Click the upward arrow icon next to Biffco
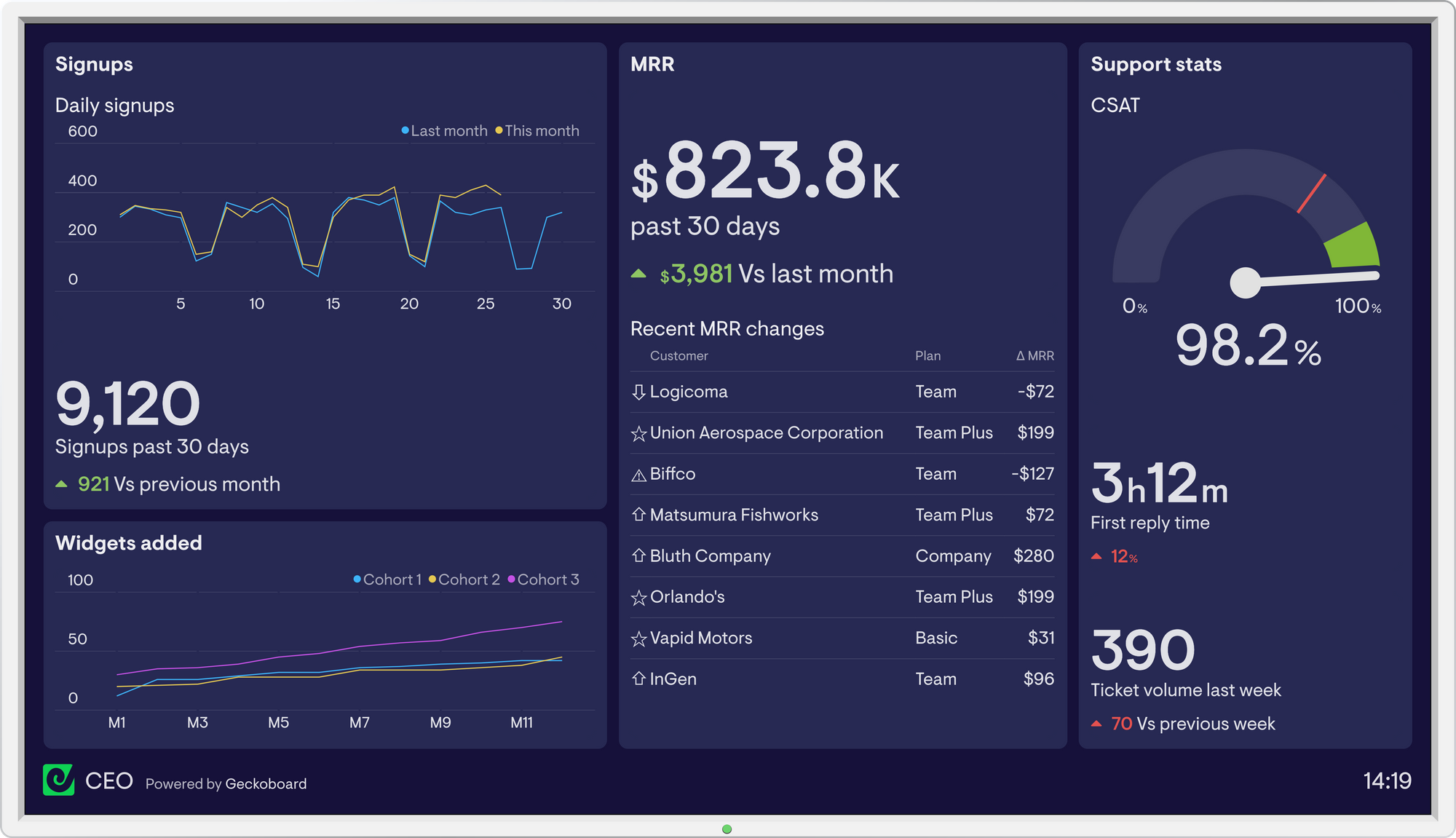This screenshot has width=1456, height=838. coord(638,472)
